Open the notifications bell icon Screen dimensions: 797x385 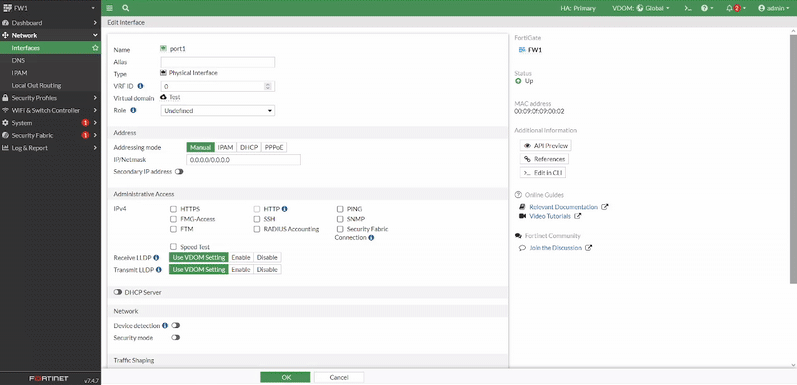click(729, 8)
